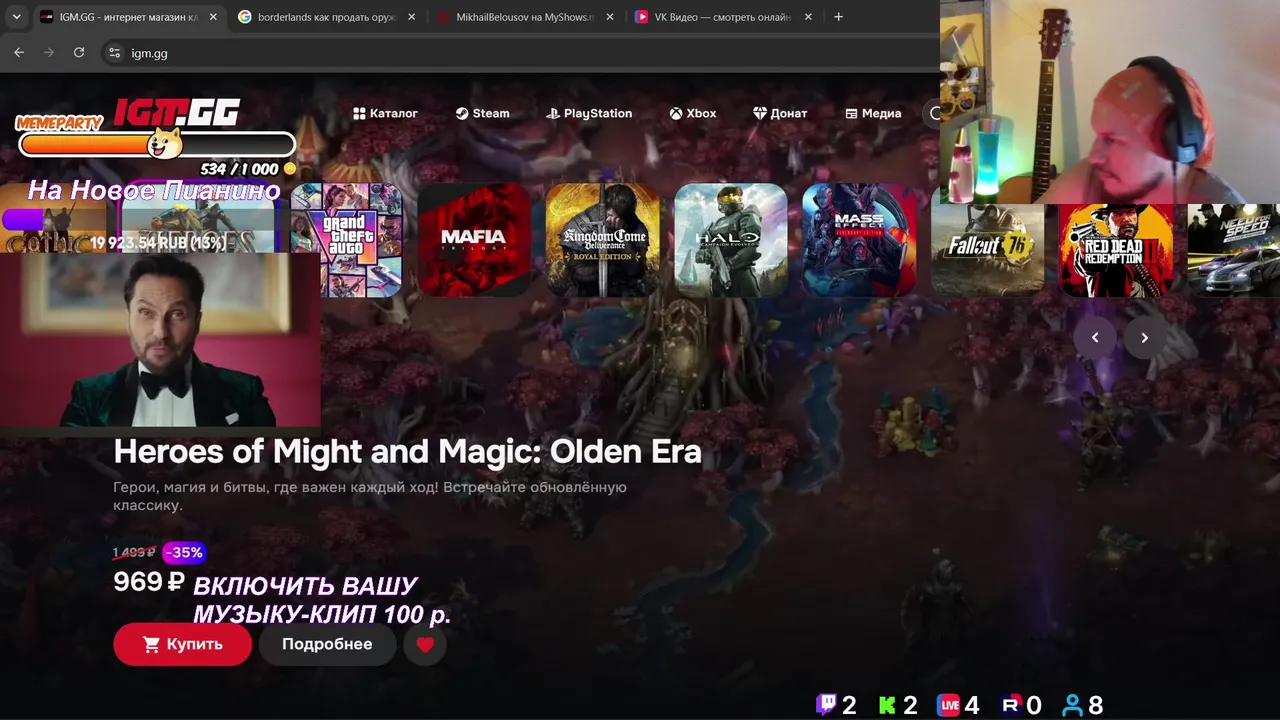The height and width of the screenshot is (720, 1280).
Task: View site information next to igm.gg address
Action: tap(114, 53)
